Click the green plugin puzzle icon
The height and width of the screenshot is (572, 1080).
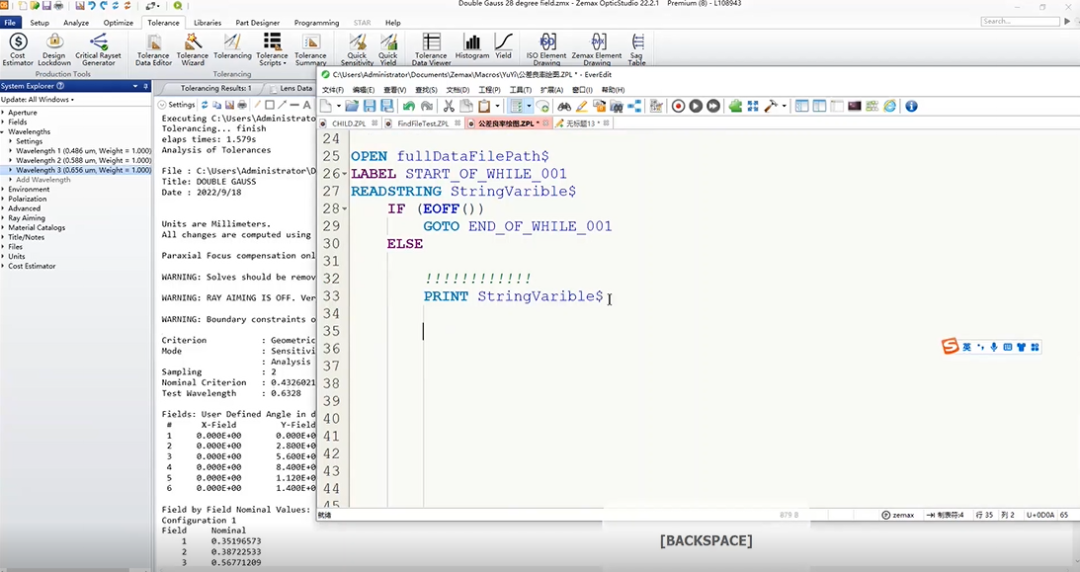(735, 106)
